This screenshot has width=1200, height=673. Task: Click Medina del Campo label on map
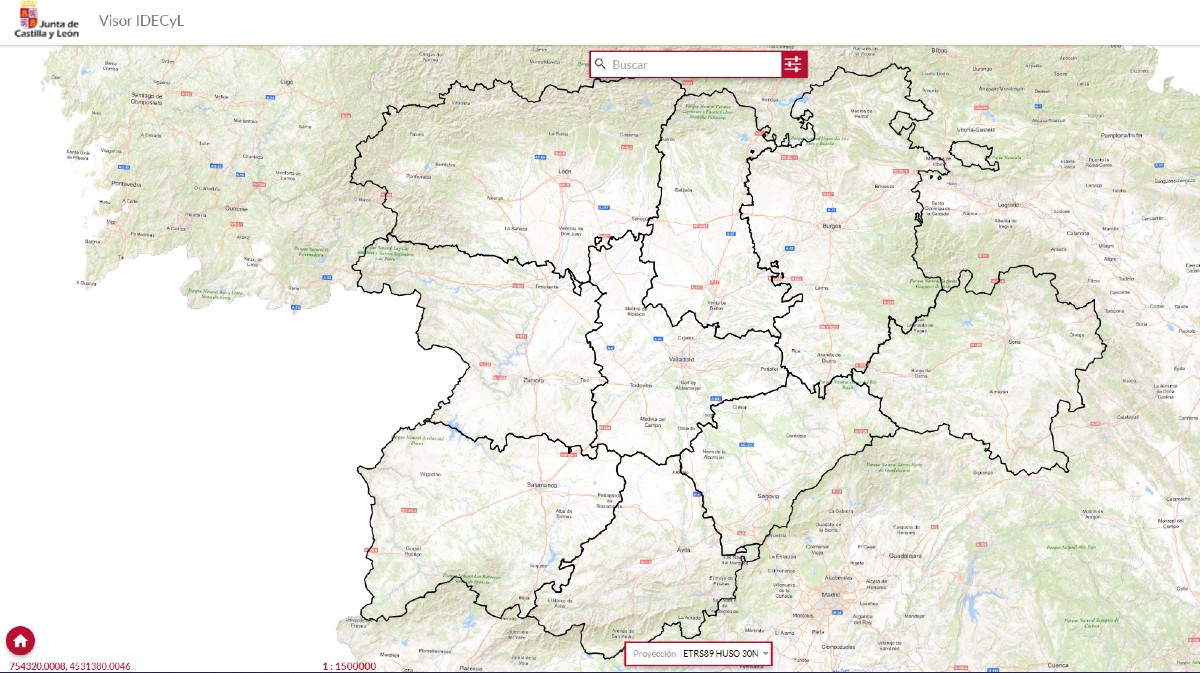[652, 422]
